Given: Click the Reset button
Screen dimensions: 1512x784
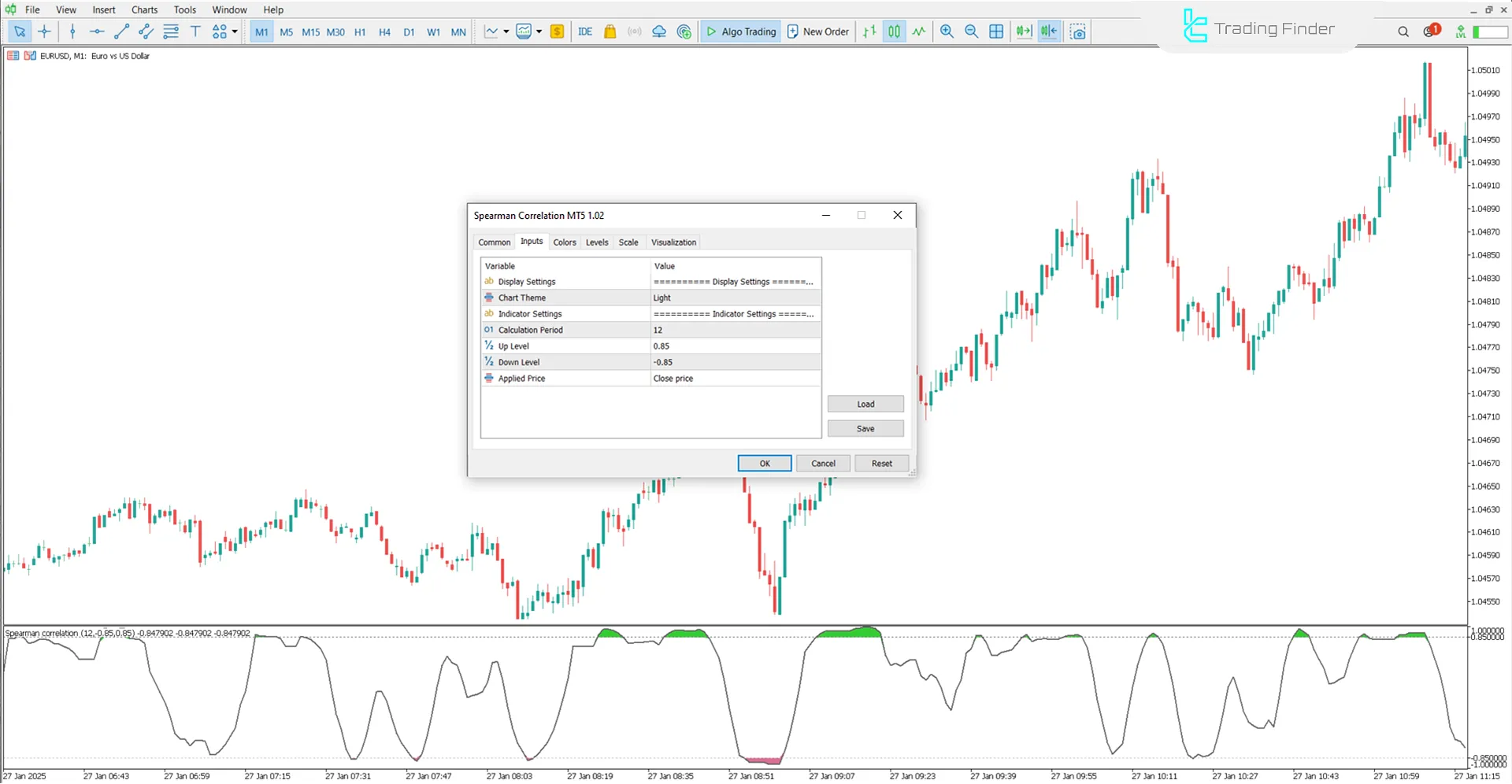Looking at the screenshot, I should click(x=881, y=464).
